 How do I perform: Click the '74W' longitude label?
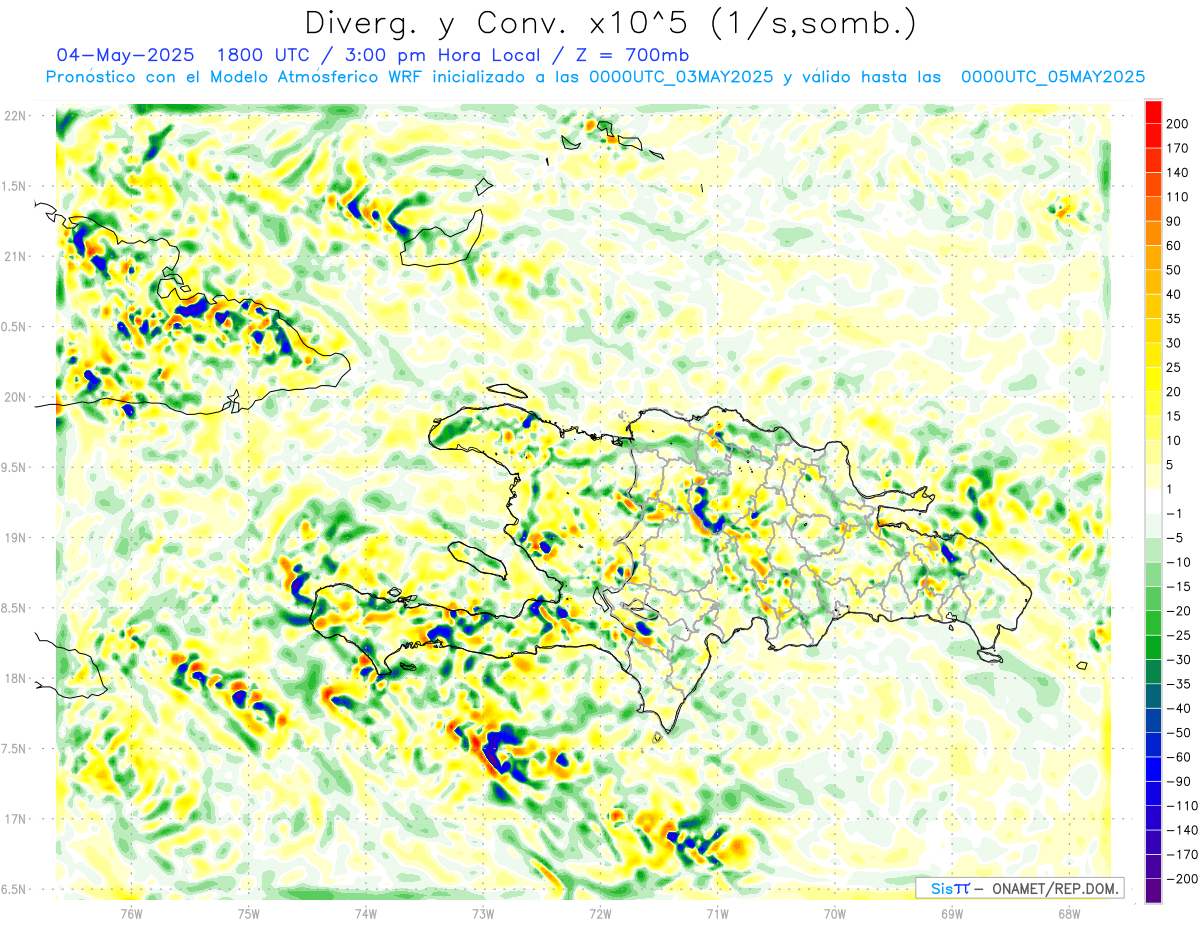pos(366,913)
